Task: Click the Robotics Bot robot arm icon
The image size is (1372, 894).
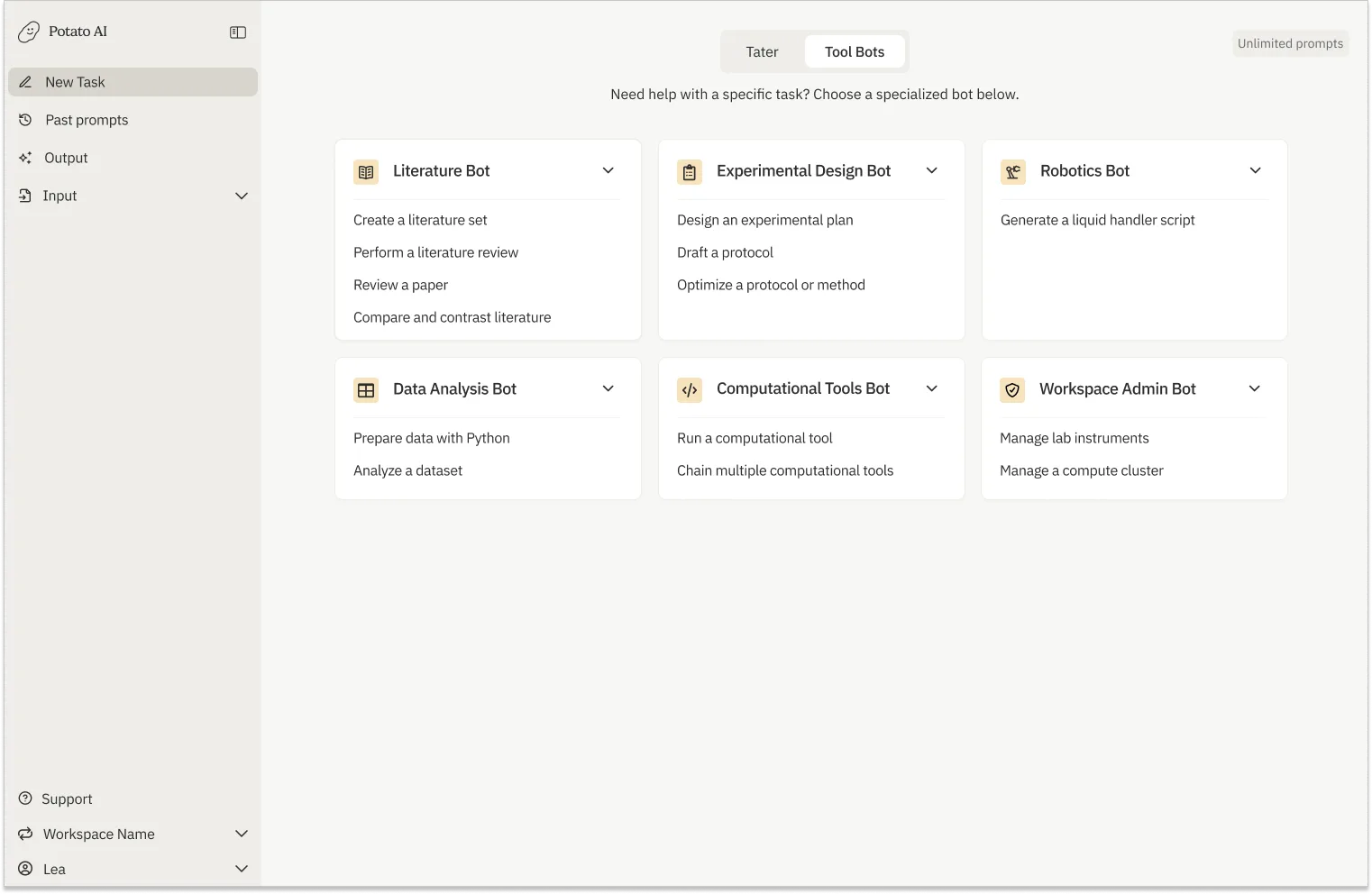Action: coord(1012,171)
